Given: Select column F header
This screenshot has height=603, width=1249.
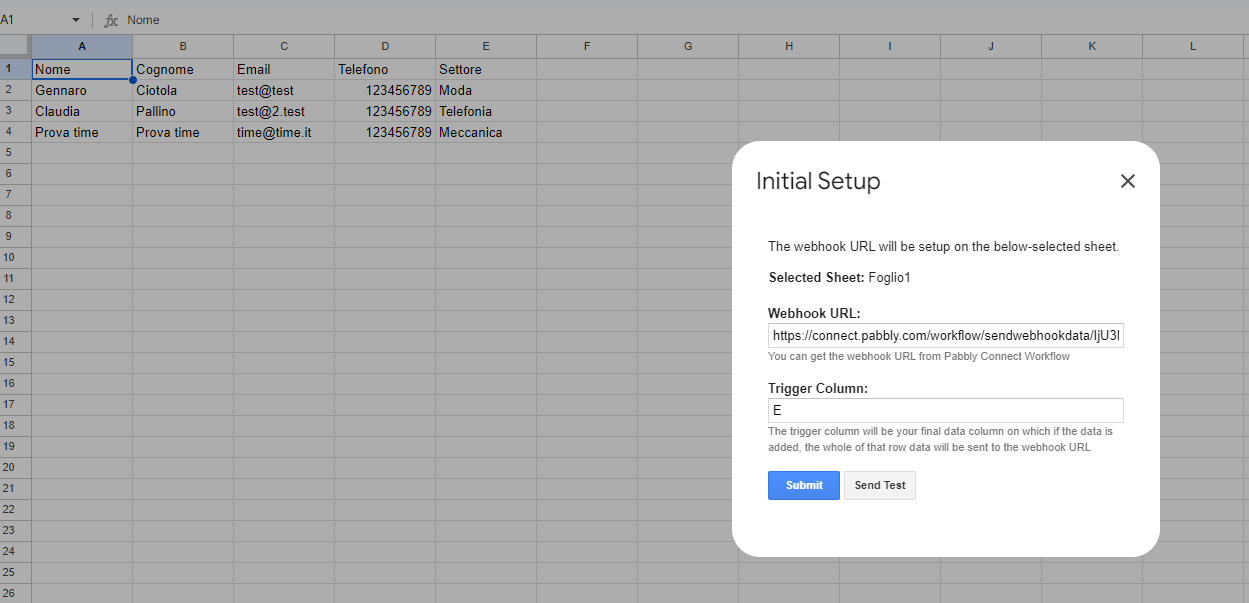Looking at the screenshot, I should click(587, 47).
